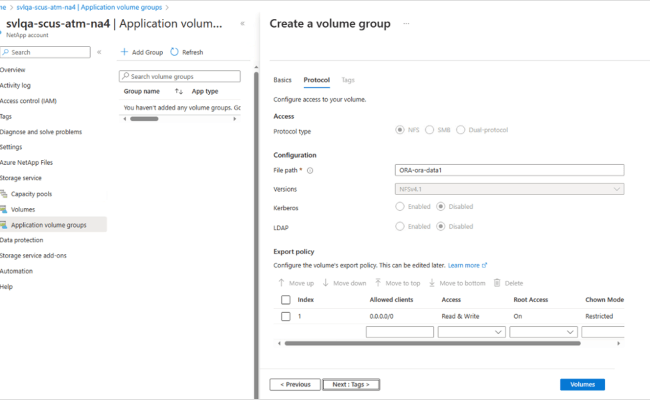The height and width of the screenshot is (400, 650).
Task: Select LDAP Disabled radio button
Action: pyautogui.click(x=441, y=226)
